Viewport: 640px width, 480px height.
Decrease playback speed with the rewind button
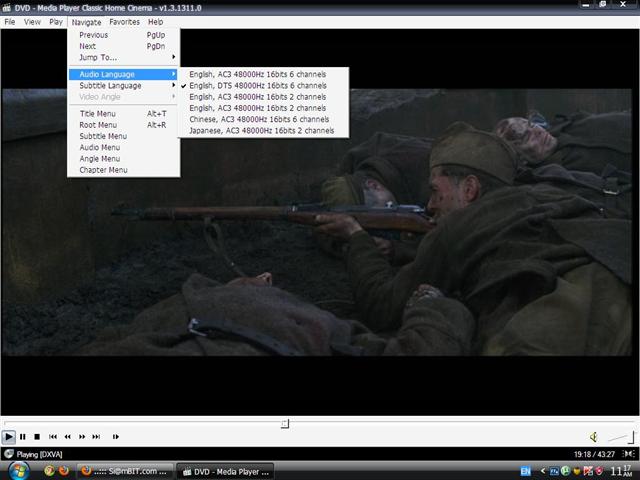tap(67, 437)
